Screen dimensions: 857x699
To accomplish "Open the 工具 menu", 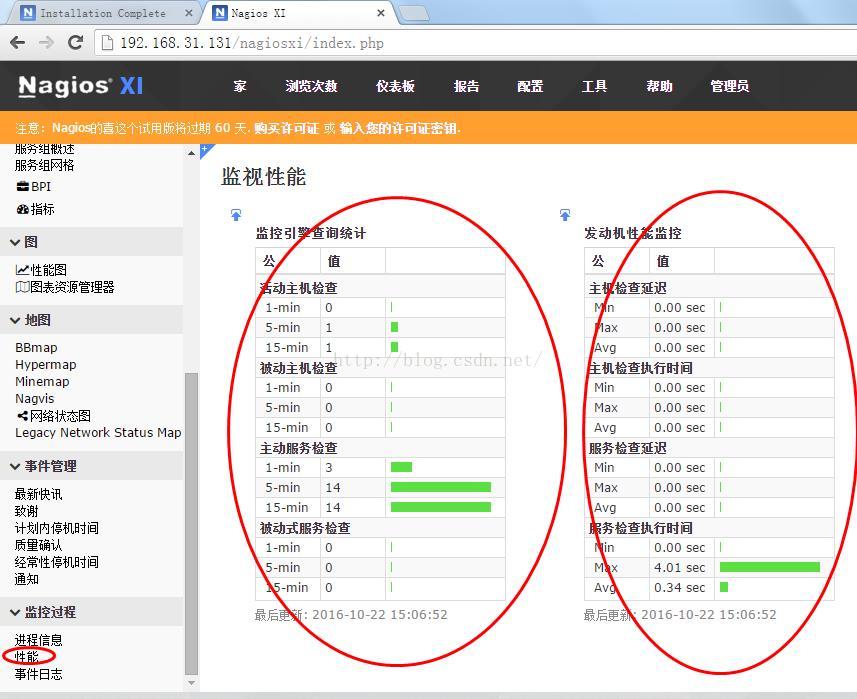I will [595, 86].
